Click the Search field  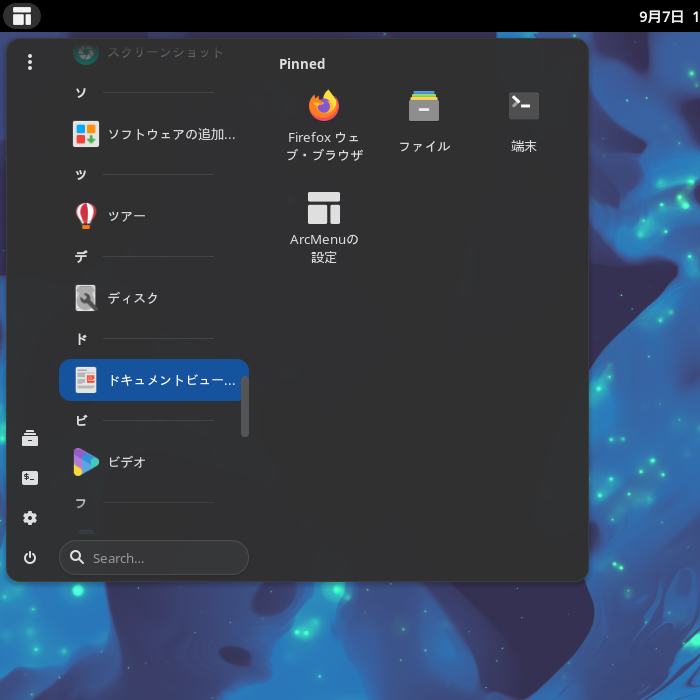154,558
